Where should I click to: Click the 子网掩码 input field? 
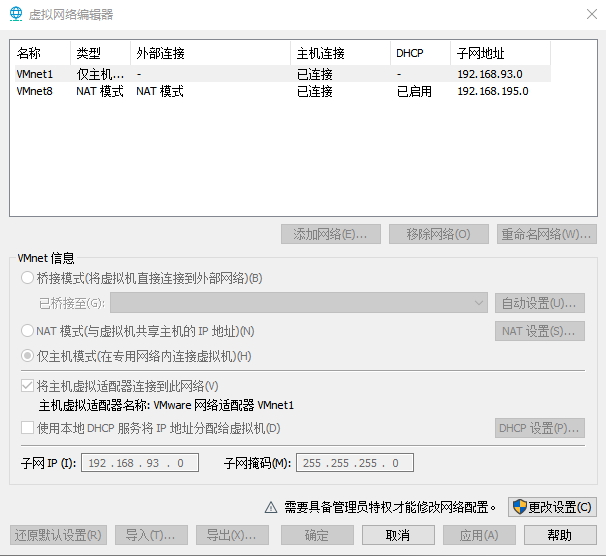[x=354, y=463]
